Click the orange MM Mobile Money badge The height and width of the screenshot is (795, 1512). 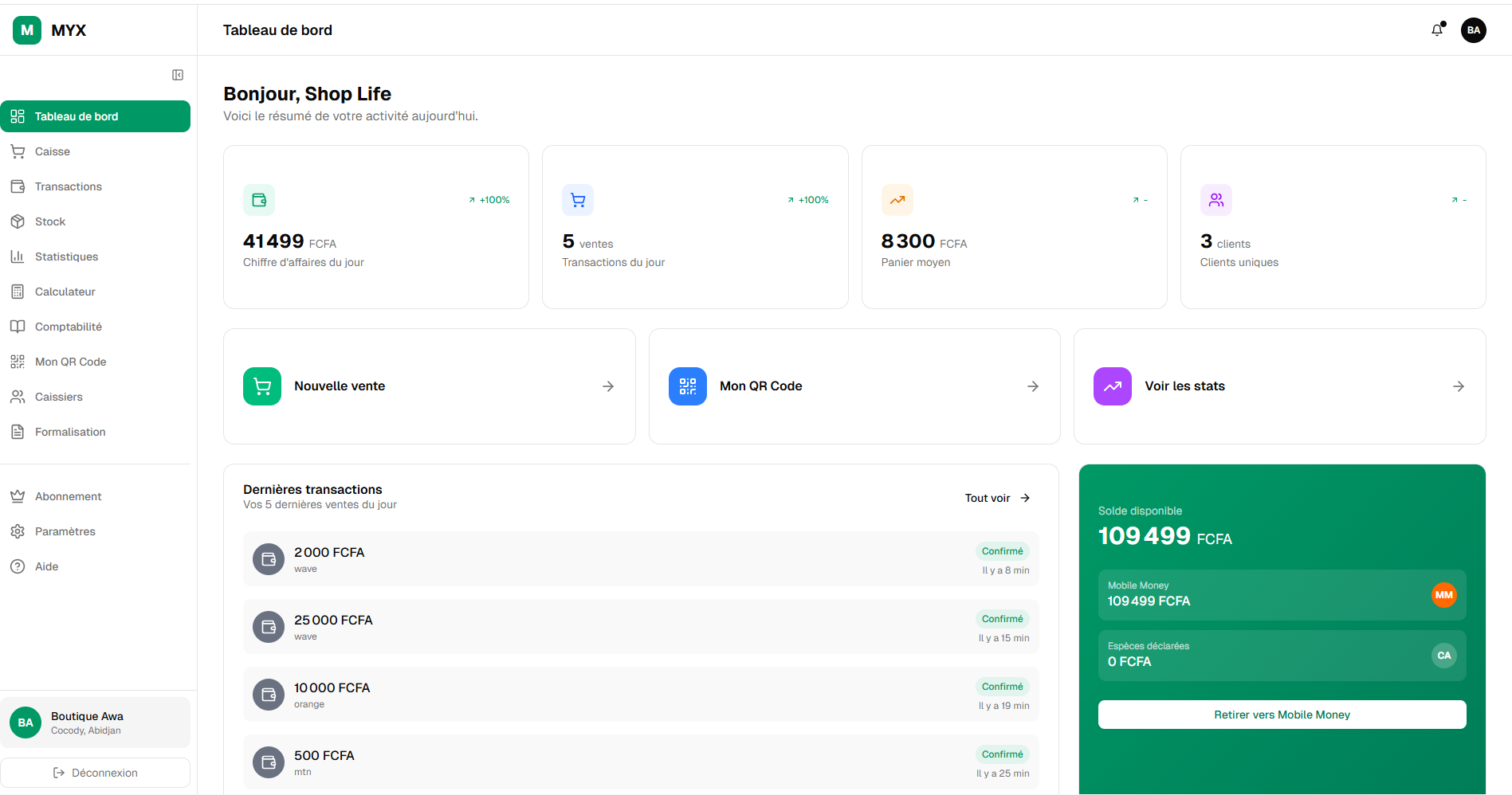[1443, 595]
